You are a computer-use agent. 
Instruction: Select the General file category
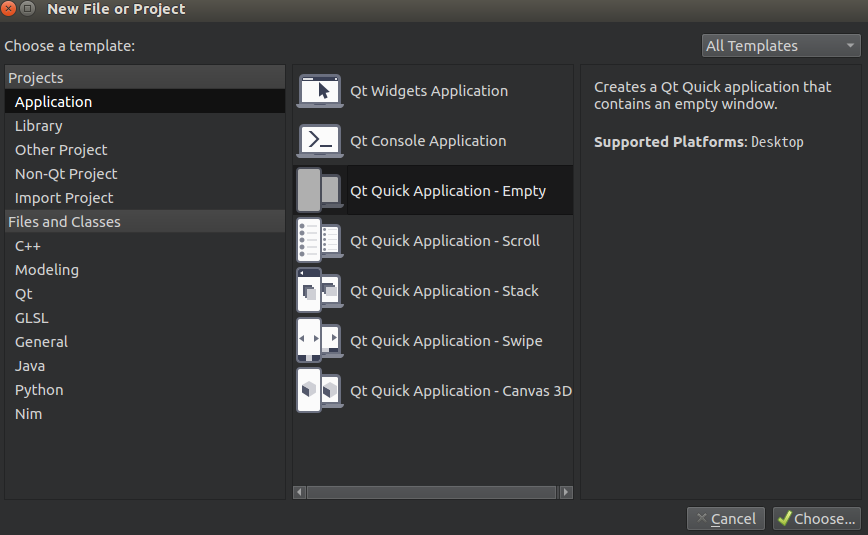click(x=144, y=342)
